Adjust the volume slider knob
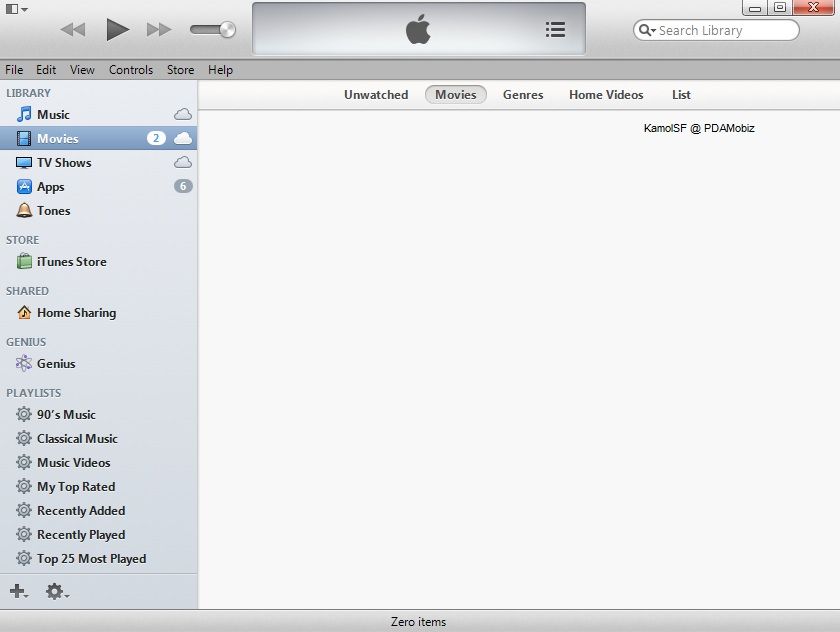 tap(228, 29)
